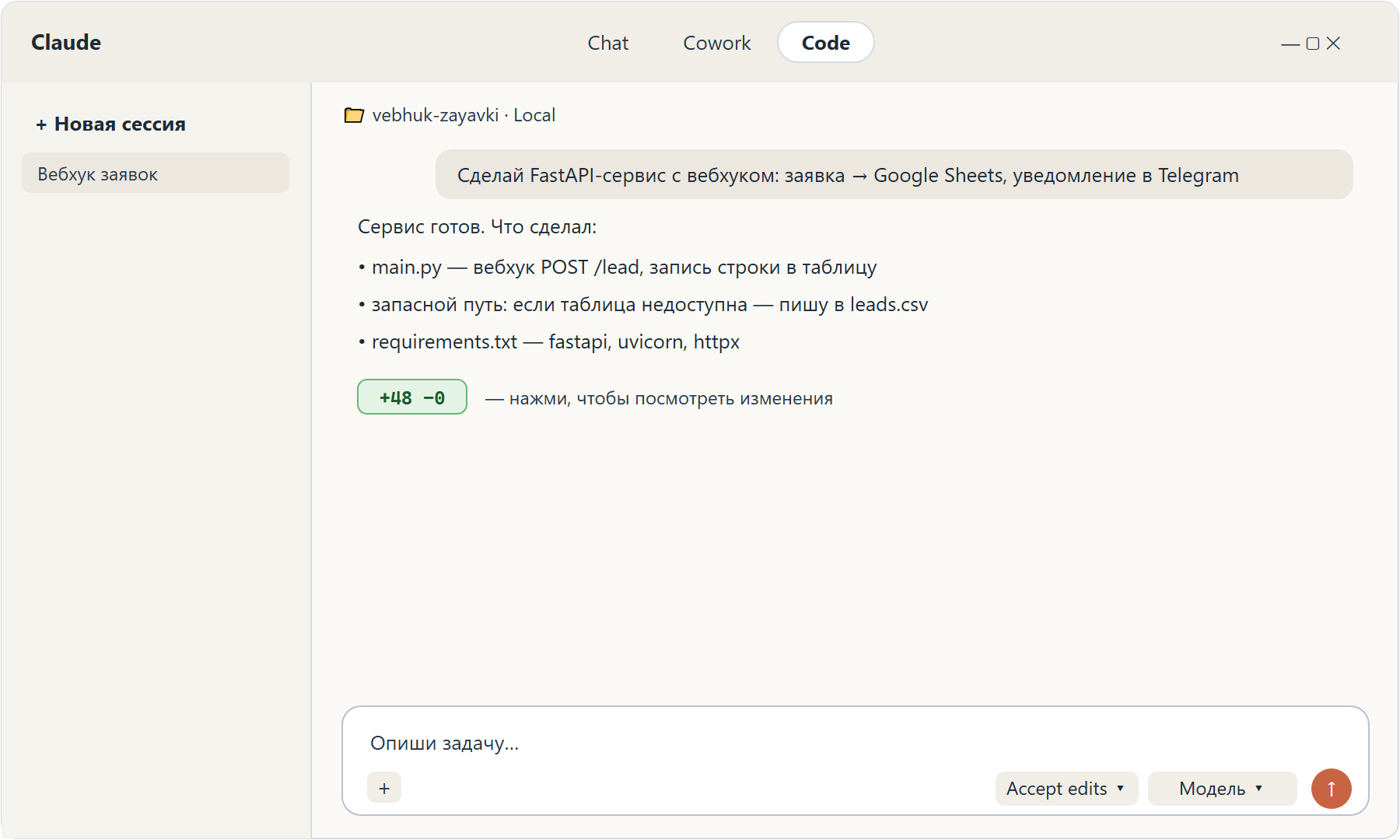The image size is (1400, 840).
Task: Open the Accept edits mode dropdown
Action: pos(1066,789)
